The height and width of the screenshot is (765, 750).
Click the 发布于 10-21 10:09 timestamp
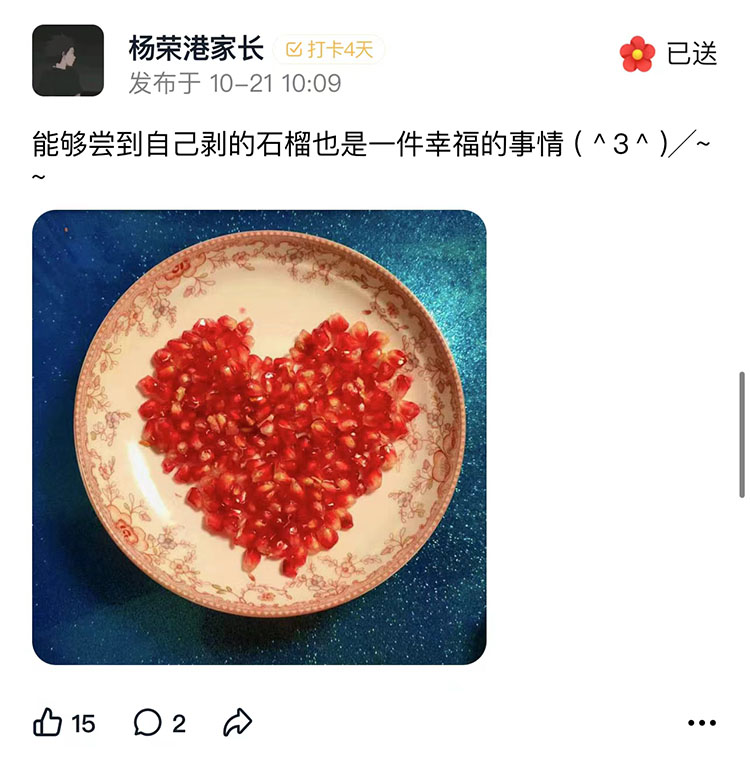click(235, 83)
